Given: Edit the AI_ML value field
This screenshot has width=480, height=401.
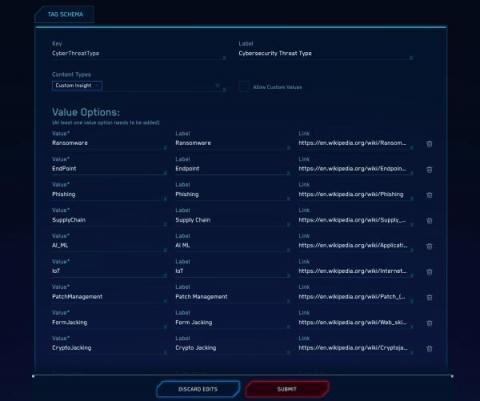Looking at the screenshot, I should [109, 245].
